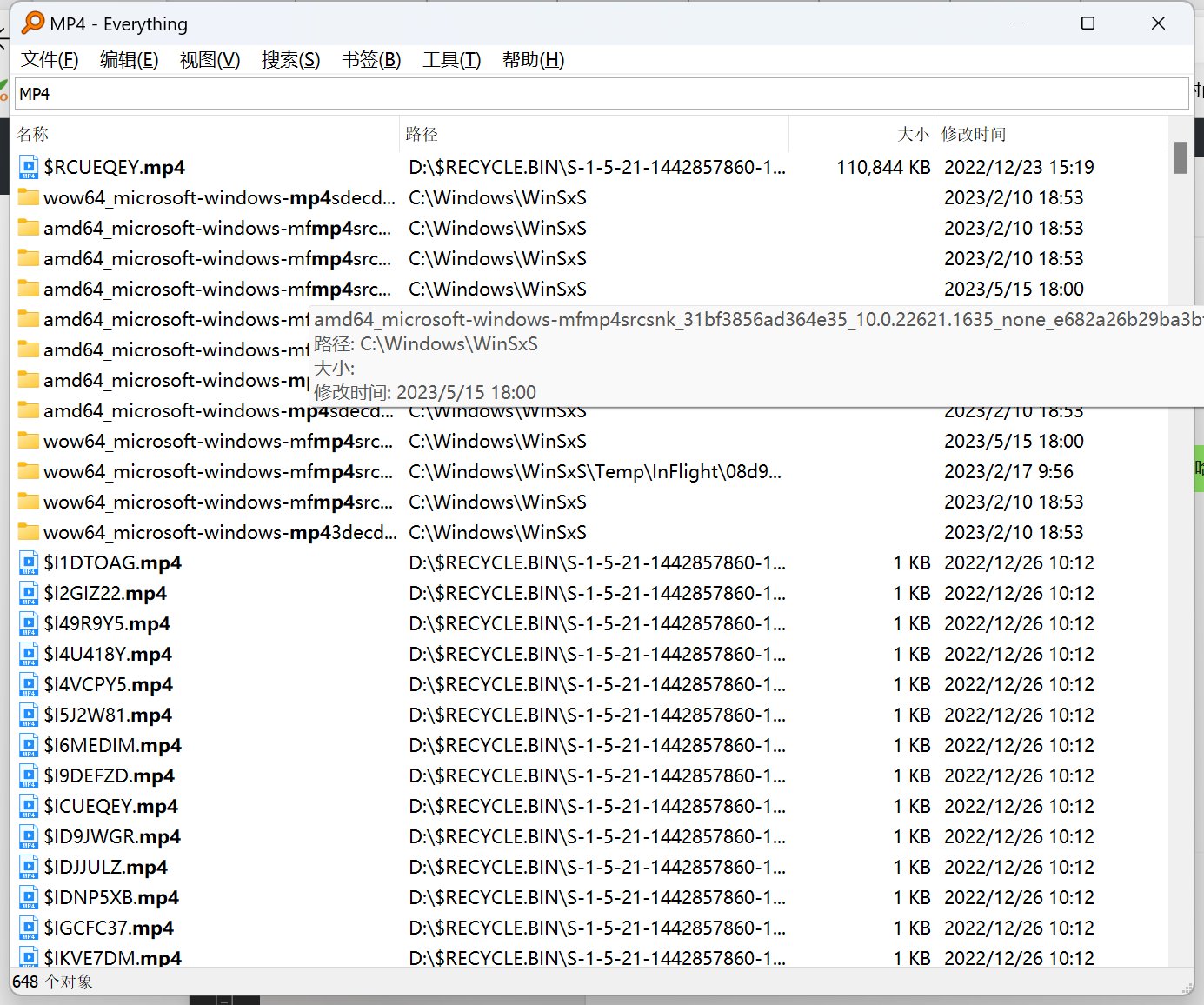Click the recycle bin path of $RCUEQEY.mp4
1204x1005 pixels.
pos(597,167)
